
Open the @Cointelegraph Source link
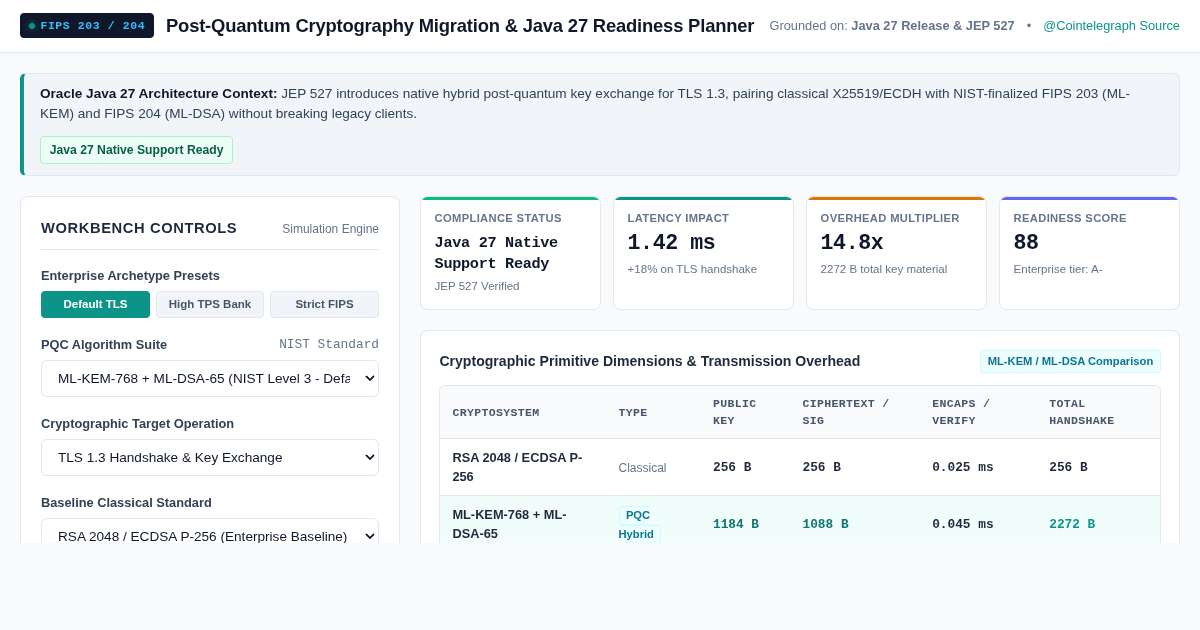click(1111, 26)
